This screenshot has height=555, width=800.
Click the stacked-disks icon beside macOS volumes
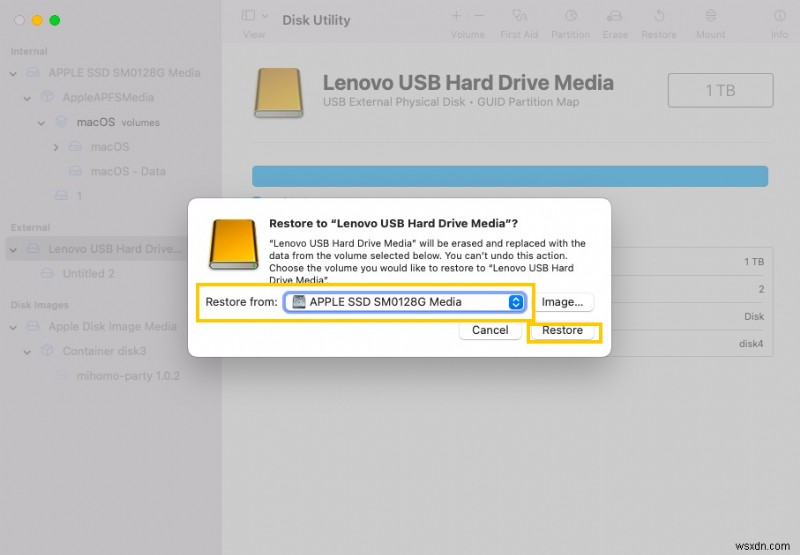tap(61, 122)
